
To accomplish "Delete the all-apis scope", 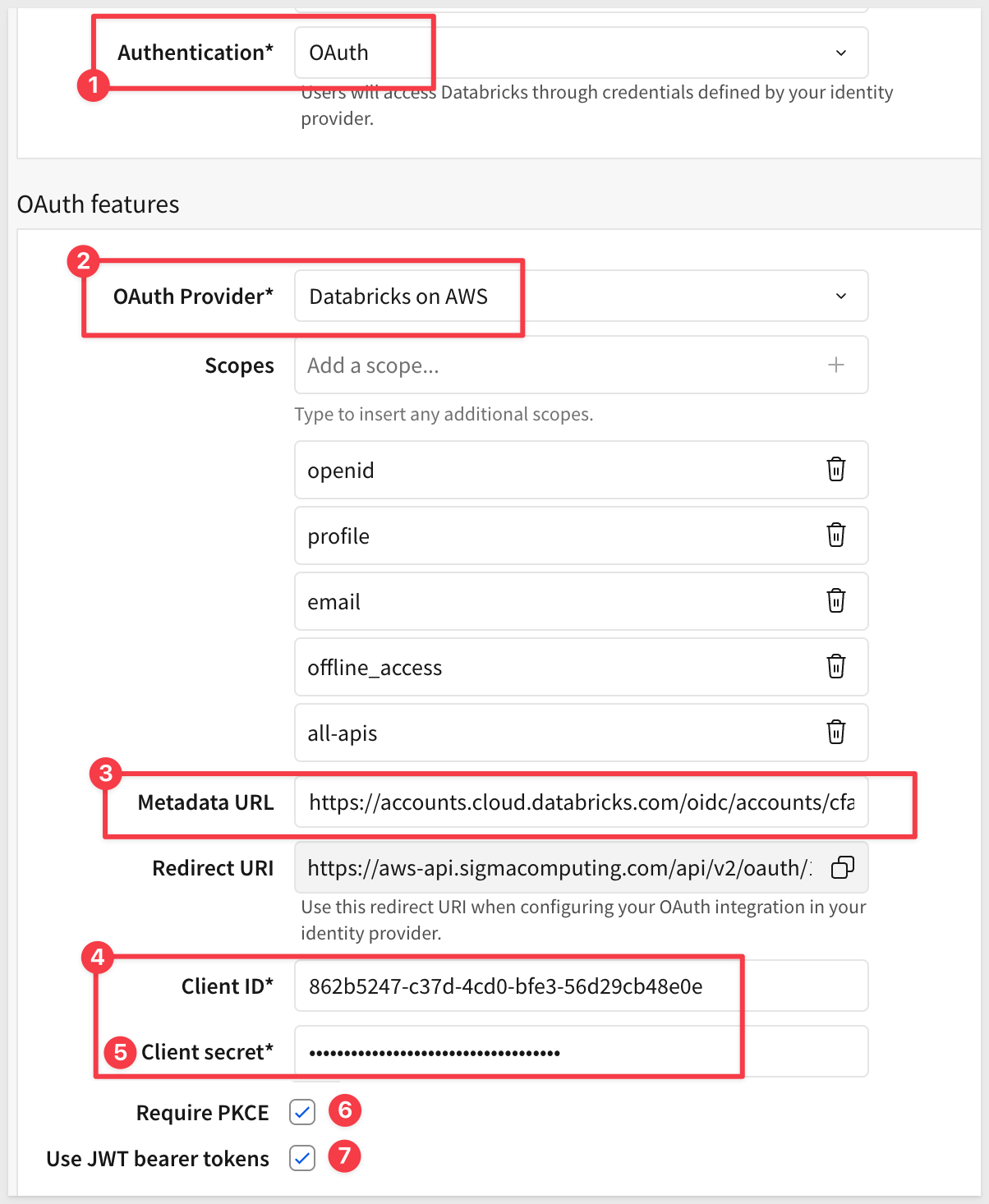I will [835, 733].
